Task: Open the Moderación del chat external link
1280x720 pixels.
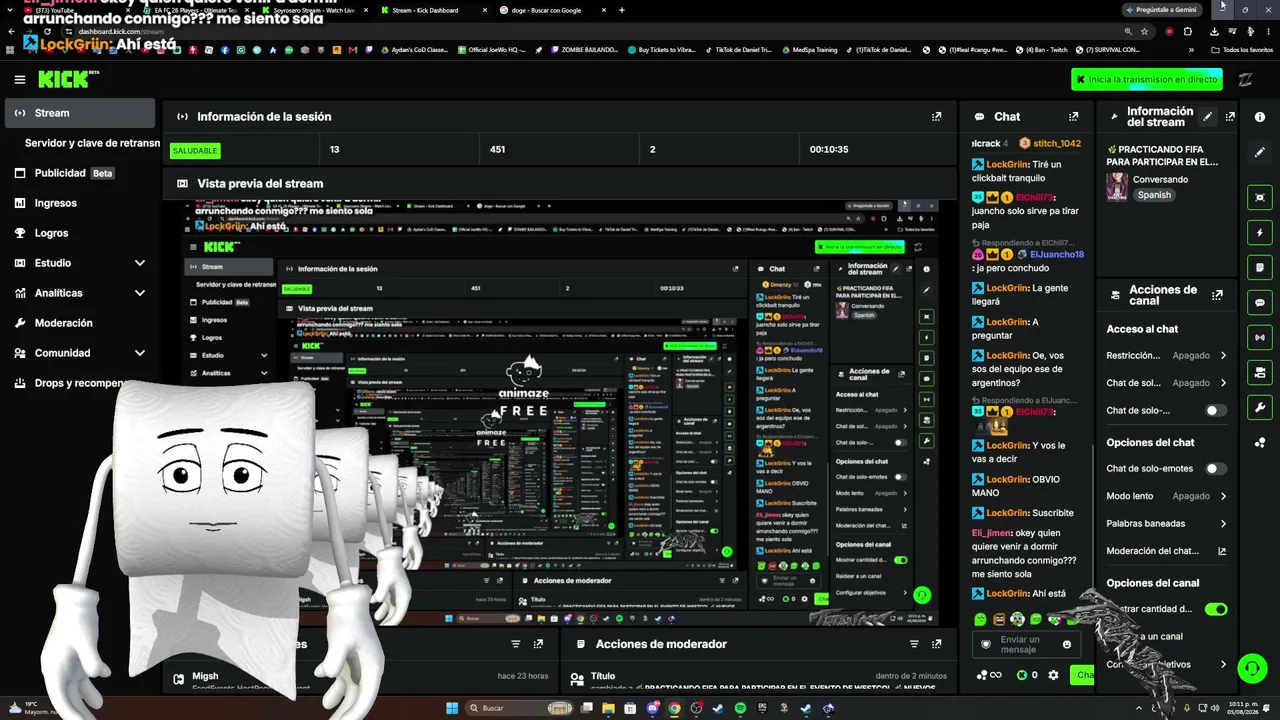Action: tap(1222, 551)
